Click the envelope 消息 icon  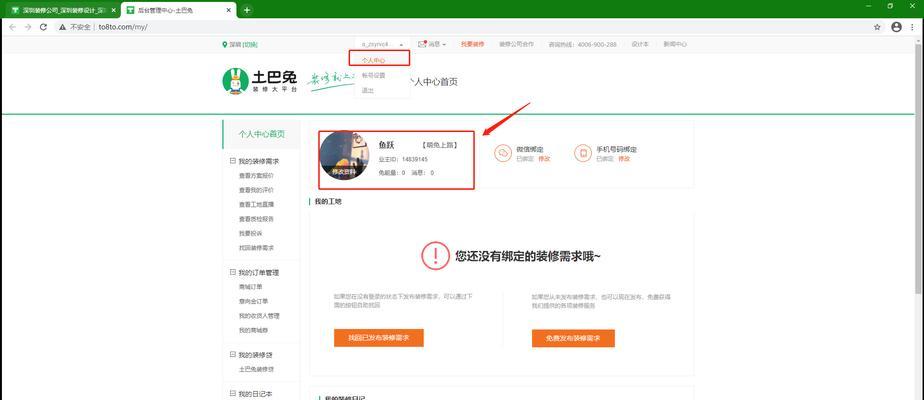point(422,44)
